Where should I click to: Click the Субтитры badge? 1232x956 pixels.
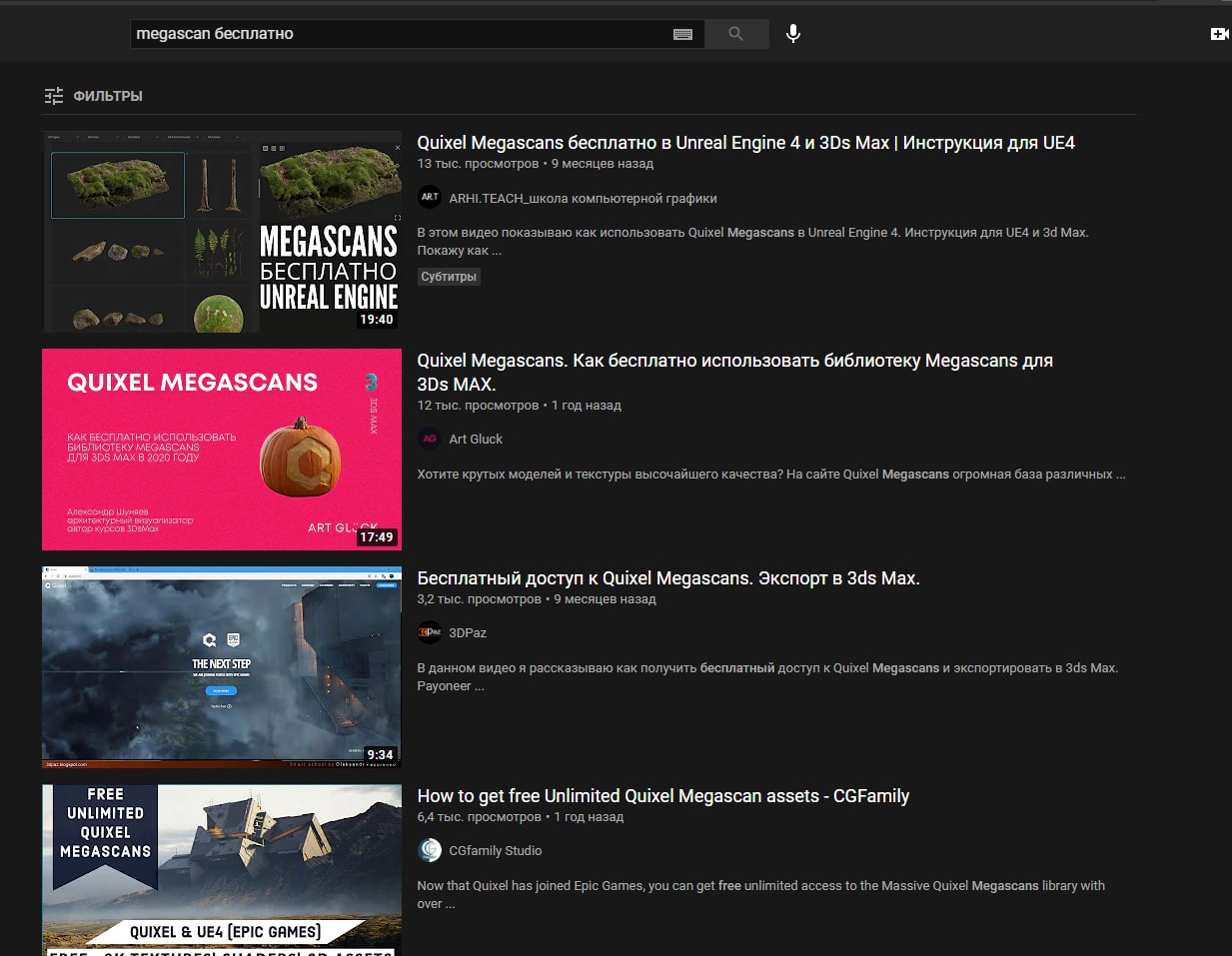(x=449, y=277)
